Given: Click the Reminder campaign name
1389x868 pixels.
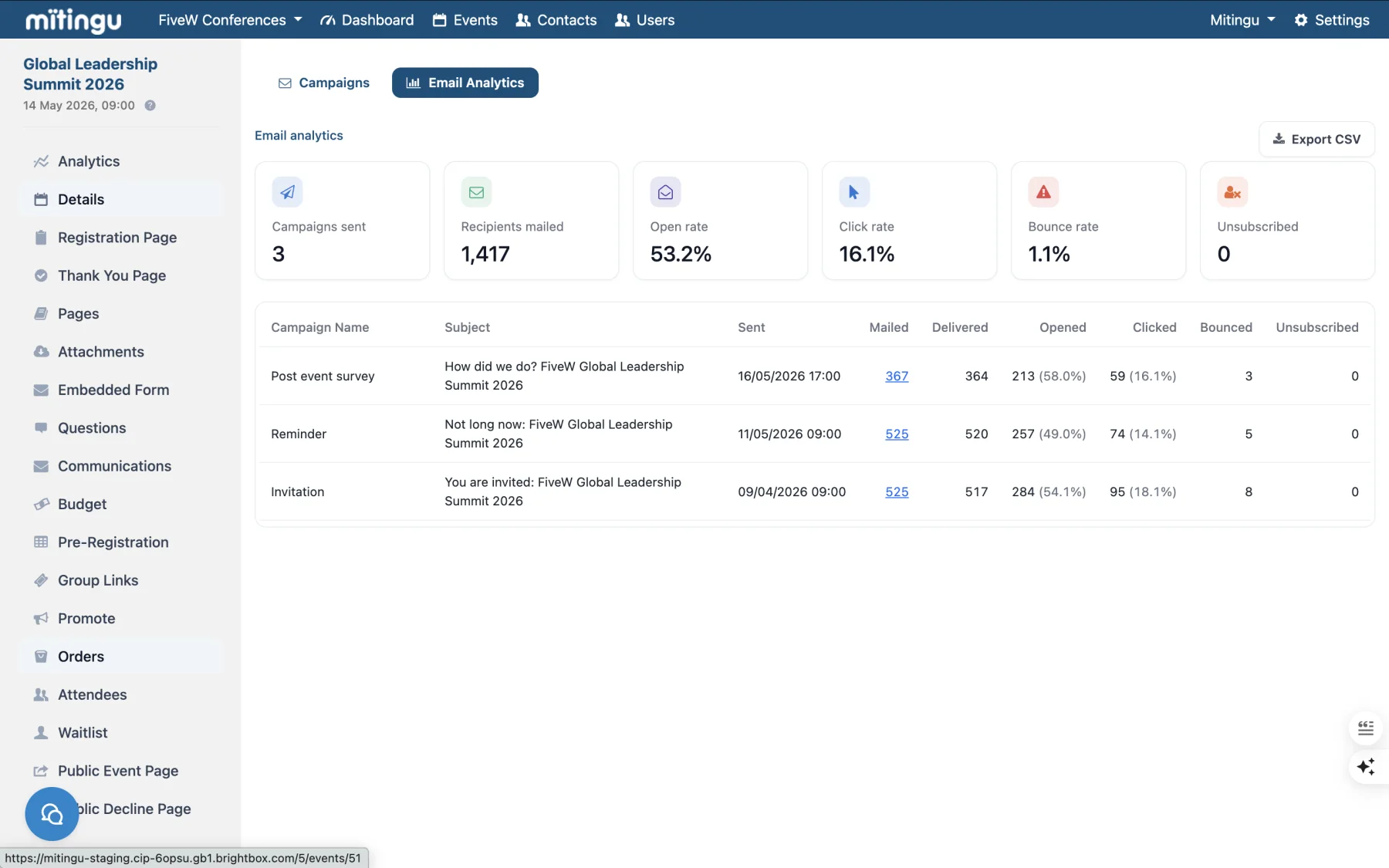Looking at the screenshot, I should (x=299, y=434).
